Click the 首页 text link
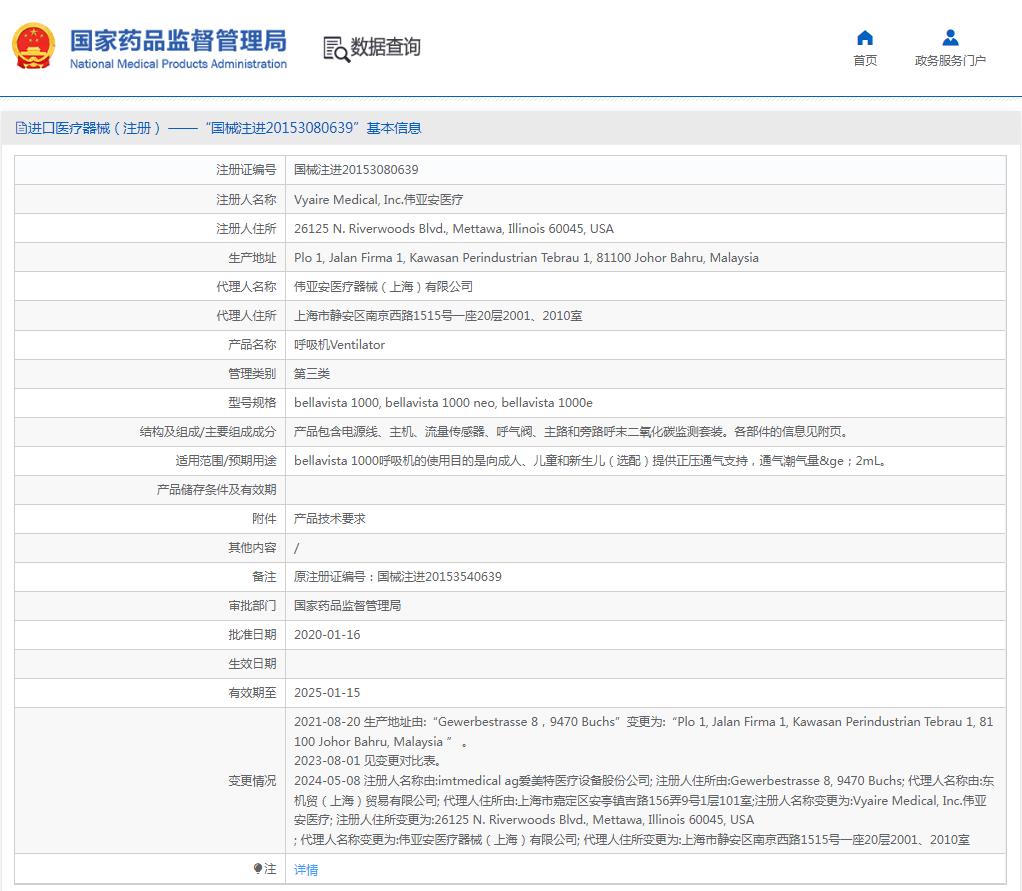Viewport: 1022px width, 891px height. click(864, 60)
